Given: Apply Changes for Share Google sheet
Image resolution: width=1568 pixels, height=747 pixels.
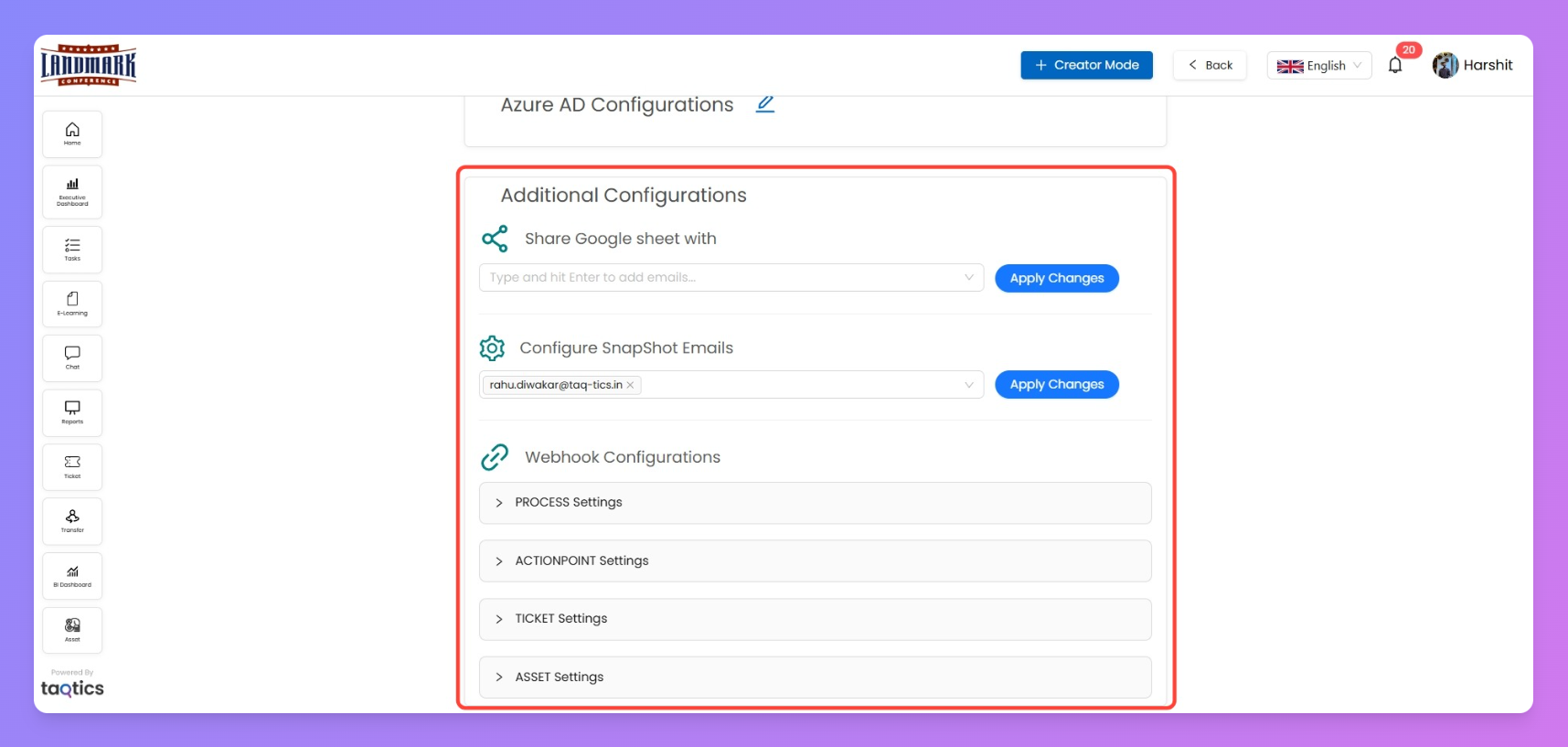Looking at the screenshot, I should 1057,278.
